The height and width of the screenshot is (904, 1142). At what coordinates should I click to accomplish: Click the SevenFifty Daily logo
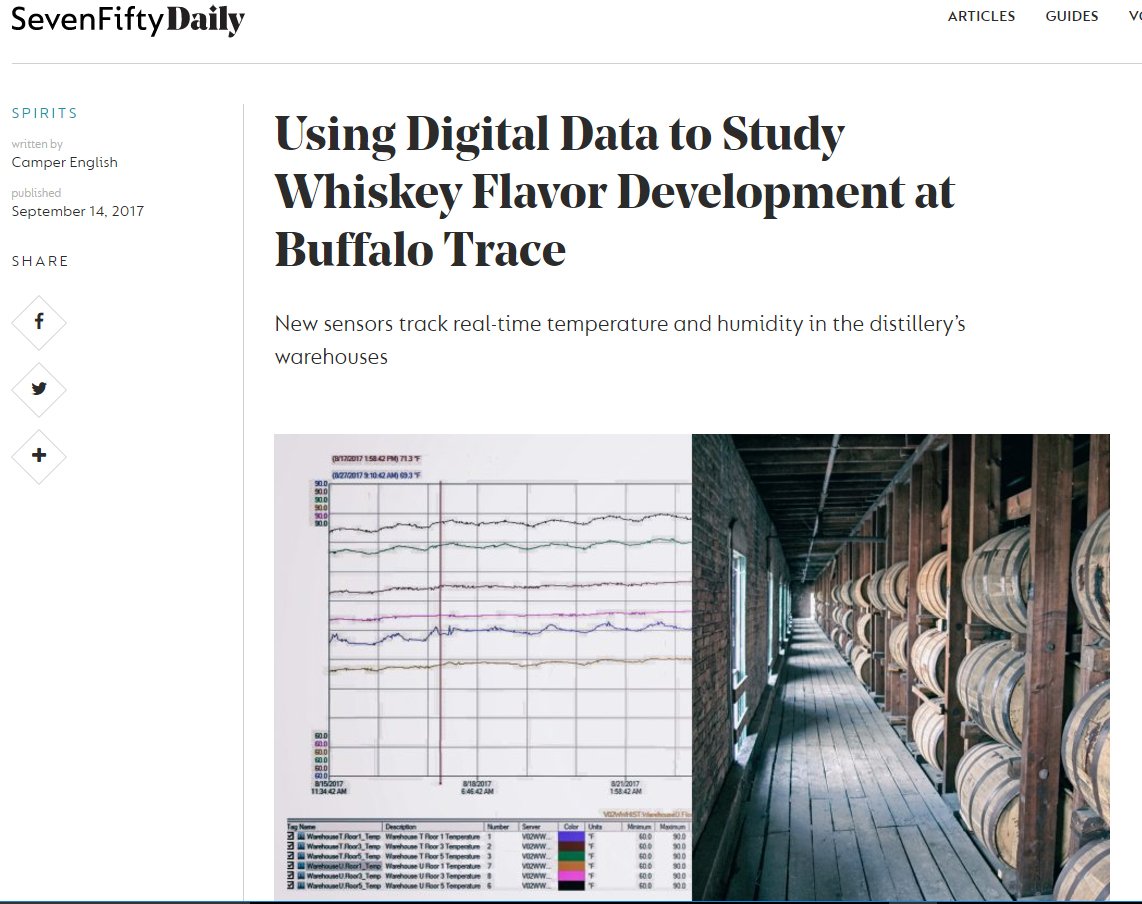tap(128, 21)
